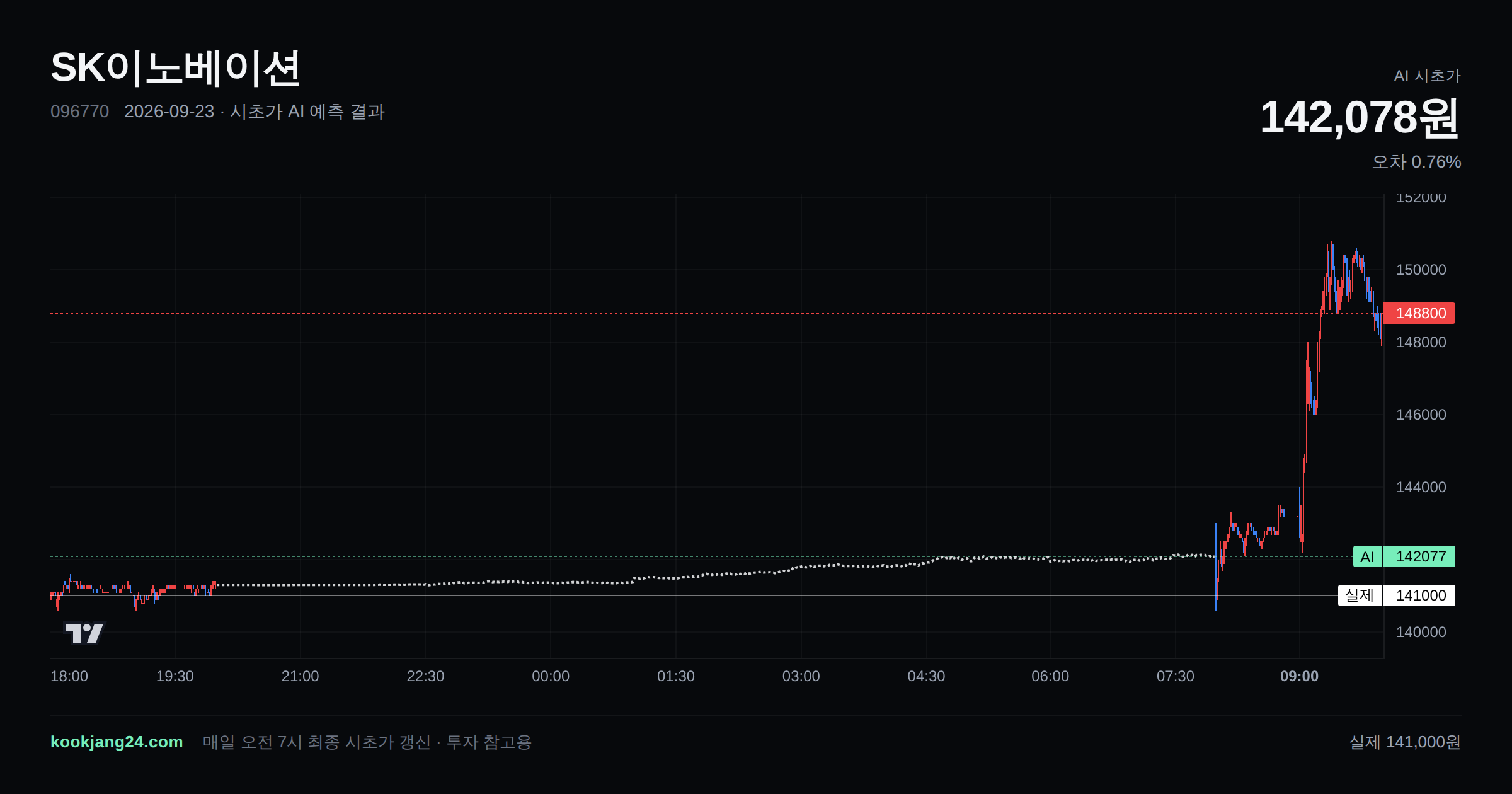Click the TradingView logo icon
Screen dimensions: 1512x794
[x=84, y=633]
